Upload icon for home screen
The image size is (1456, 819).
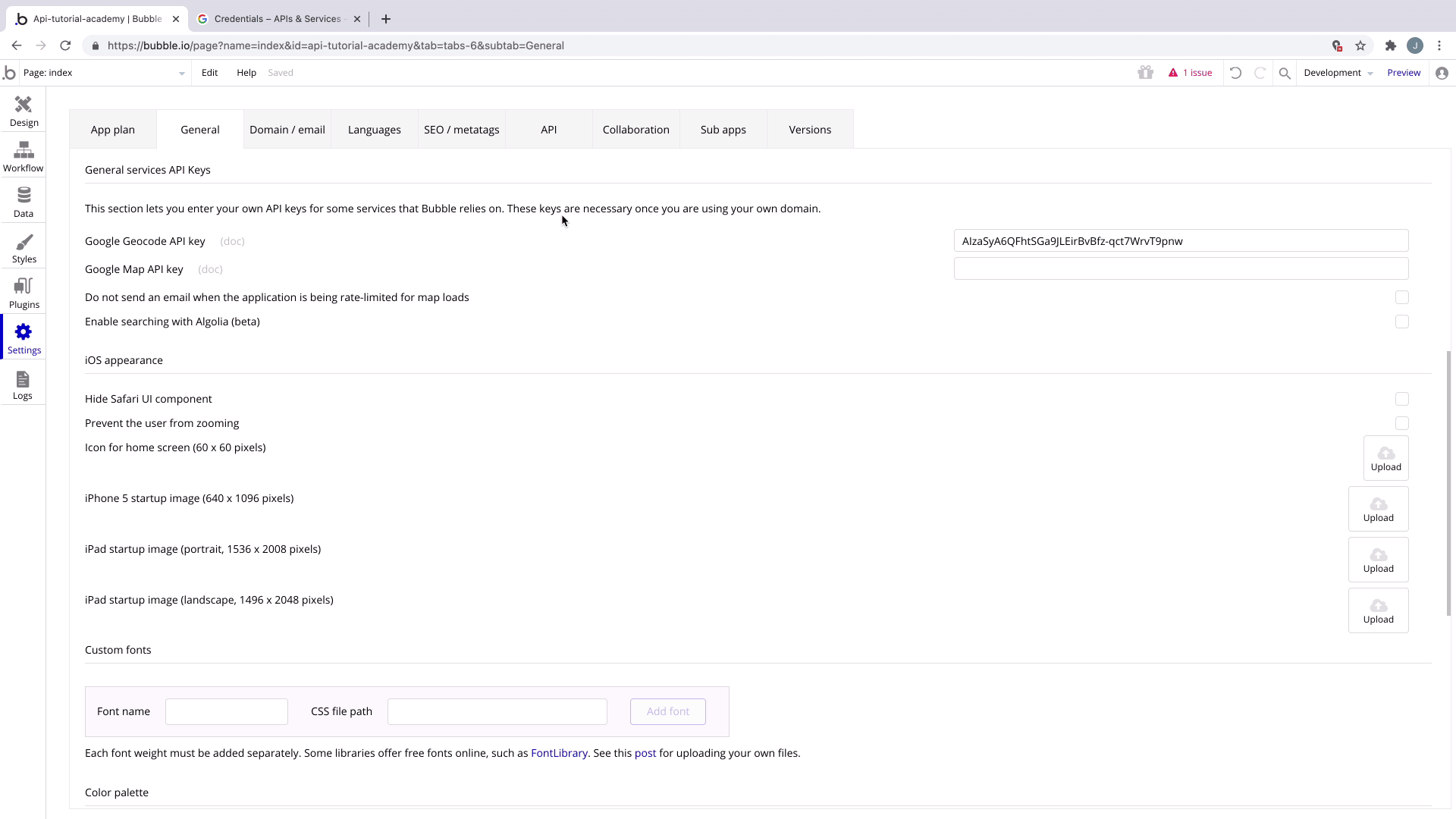(x=1385, y=458)
